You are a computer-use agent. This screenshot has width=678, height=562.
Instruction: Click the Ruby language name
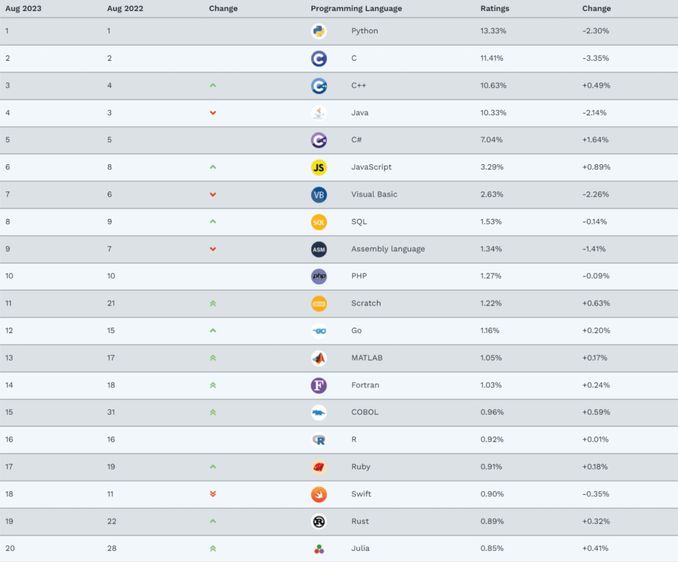pyautogui.click(x=361, y=467)
